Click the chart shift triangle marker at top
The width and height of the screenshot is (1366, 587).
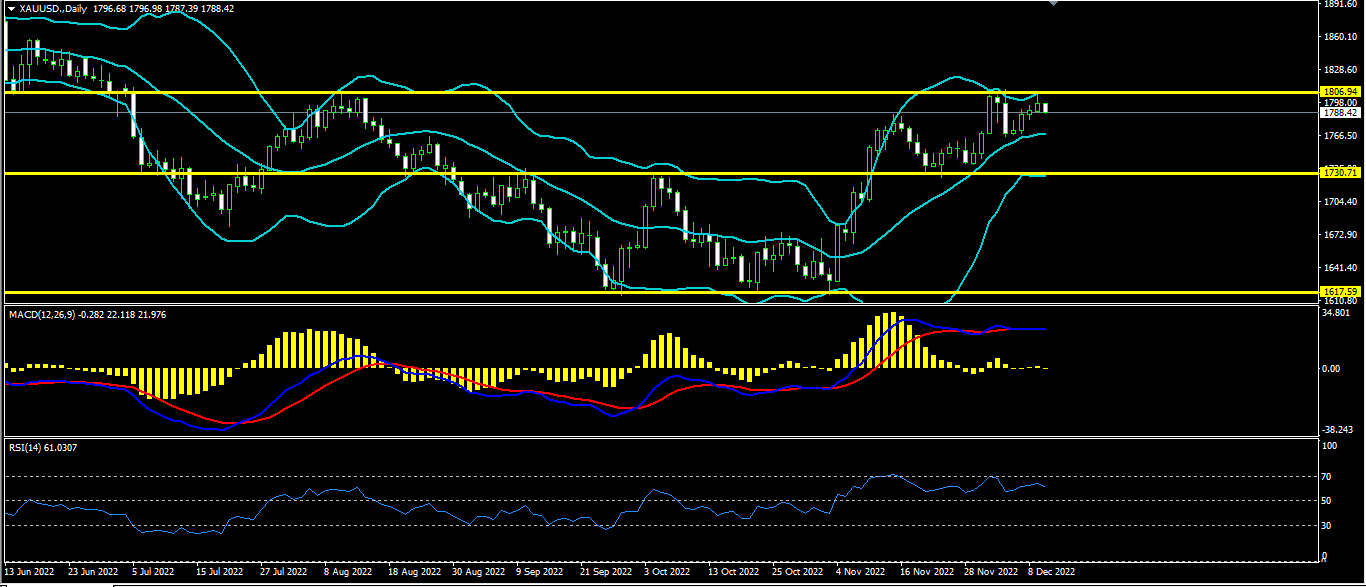[1052, 3]
